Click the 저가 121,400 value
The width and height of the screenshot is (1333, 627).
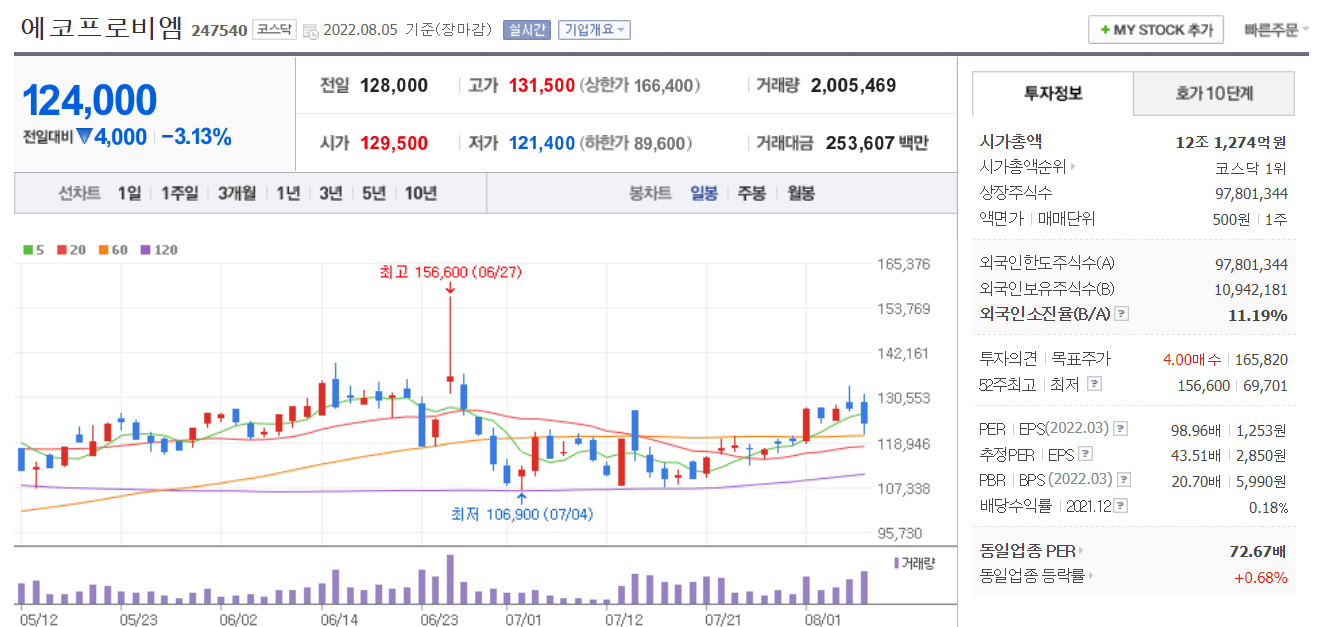(541, 144)
